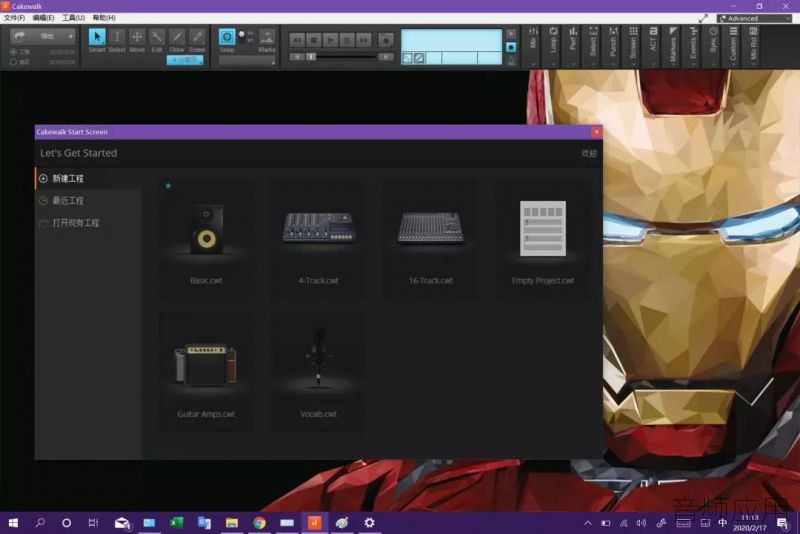The width and height of the screenshot is (800, 534).
Task: Select 打开现有工程 in Start Screen sidebar
Action: click(88, 223)
